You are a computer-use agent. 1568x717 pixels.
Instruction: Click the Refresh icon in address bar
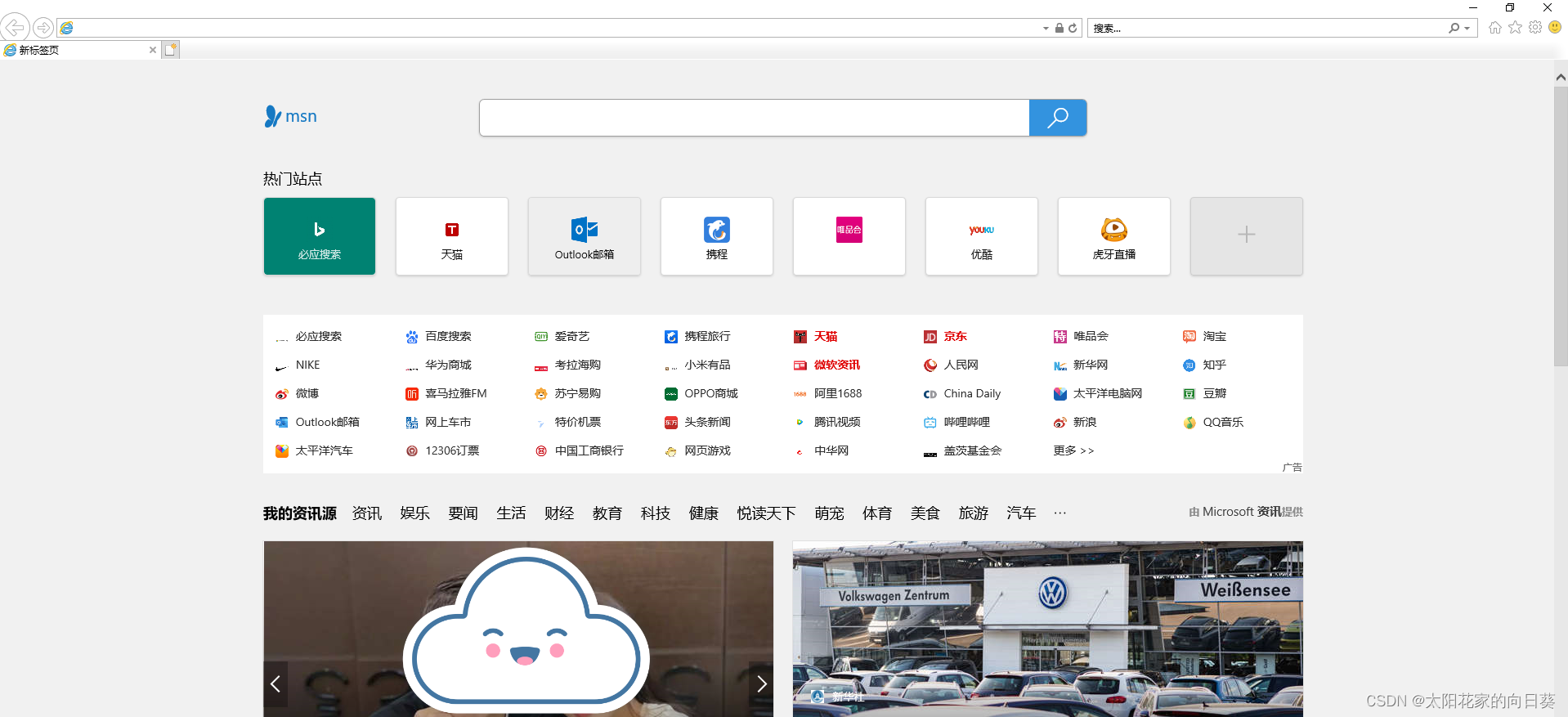point(1073,28)
